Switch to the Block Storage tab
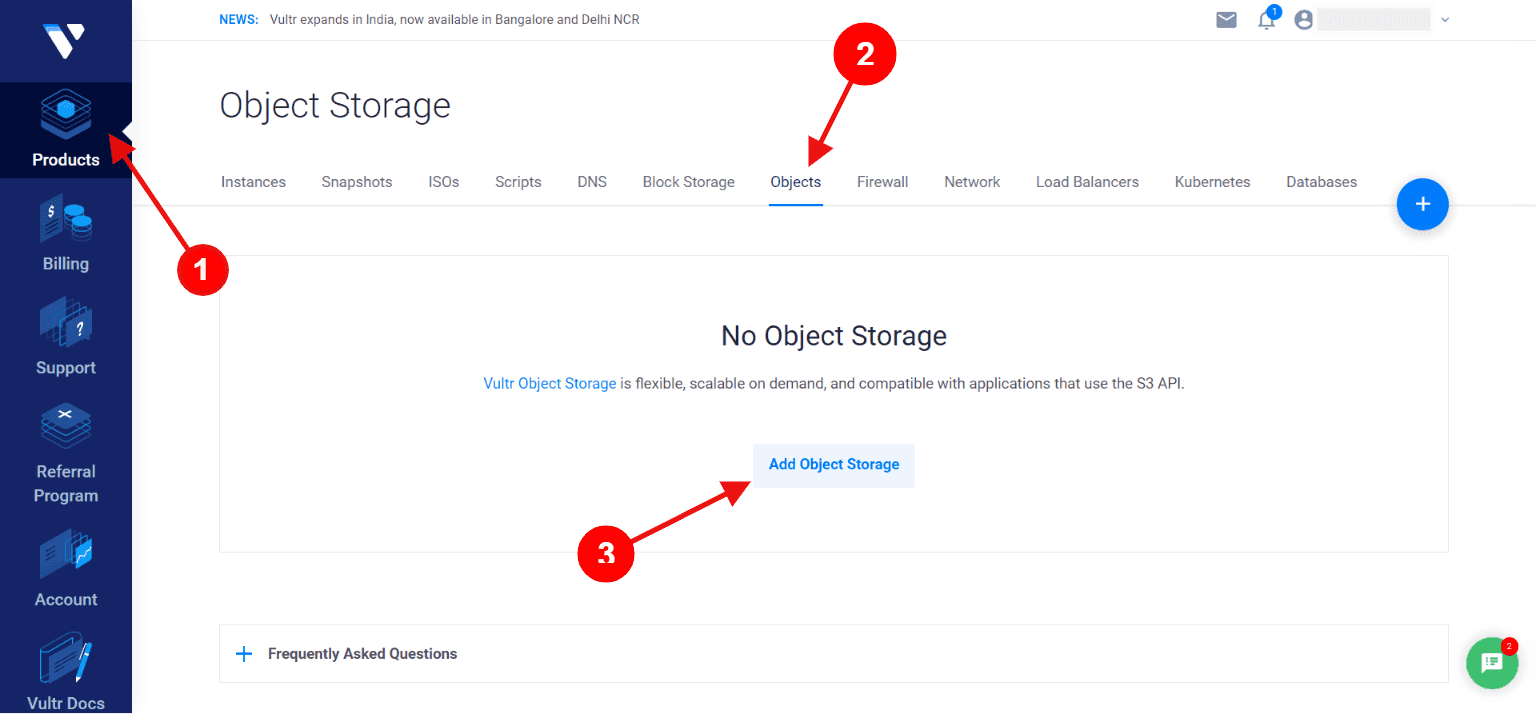Screen dimensions: 1536x714 pyautogui.click(x=688, y=182)
